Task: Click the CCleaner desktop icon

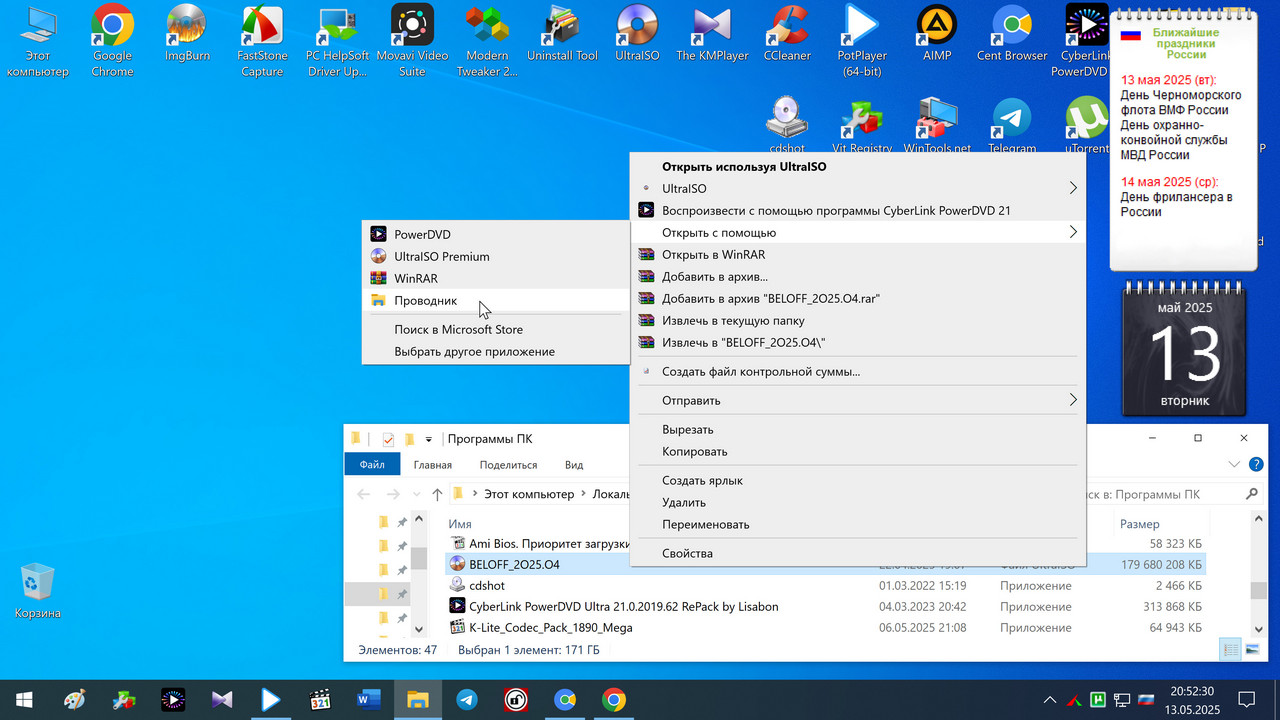Action: tap(787, 32)
